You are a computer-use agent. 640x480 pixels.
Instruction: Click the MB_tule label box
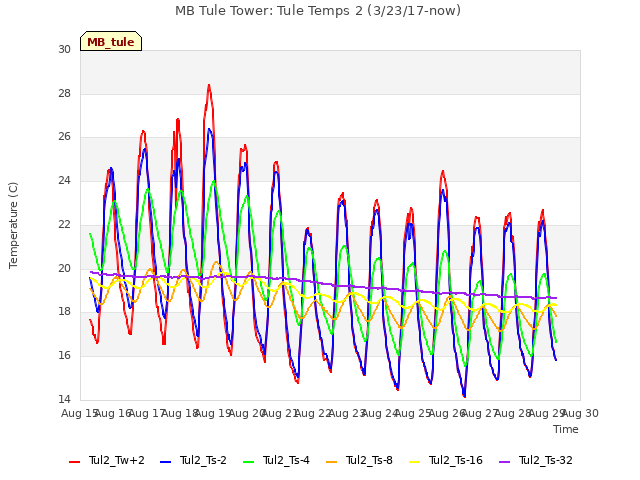[x=111, y=41]
